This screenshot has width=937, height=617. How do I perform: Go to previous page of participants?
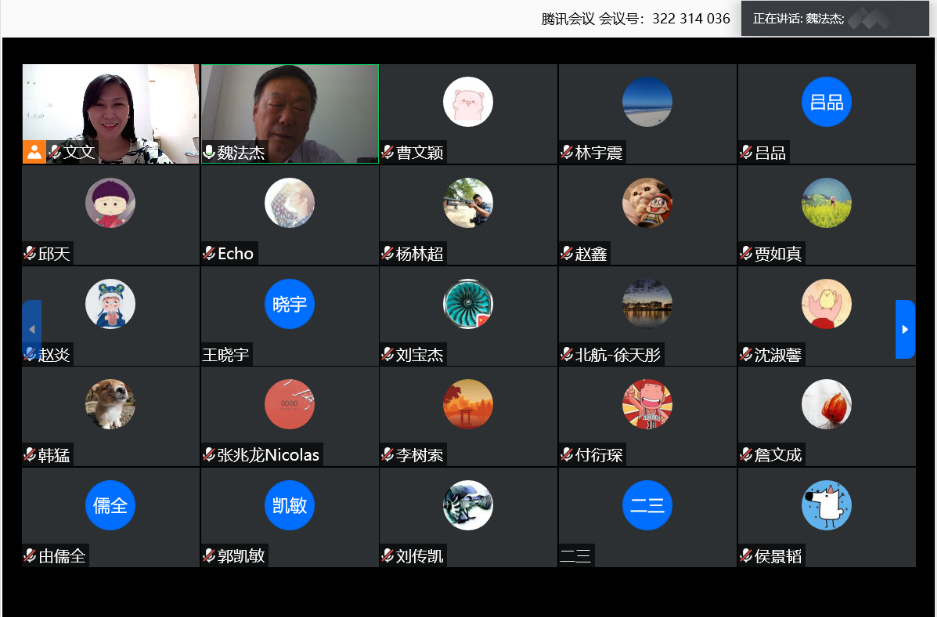32,329
